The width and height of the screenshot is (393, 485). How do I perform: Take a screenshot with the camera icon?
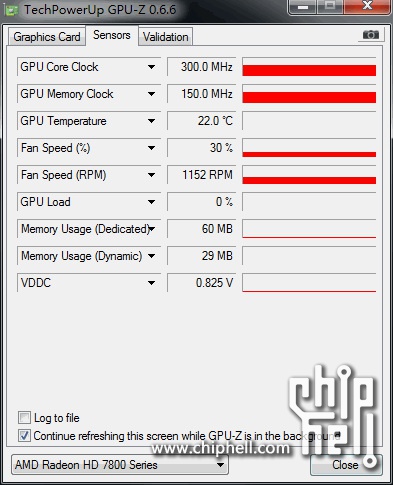371,35
